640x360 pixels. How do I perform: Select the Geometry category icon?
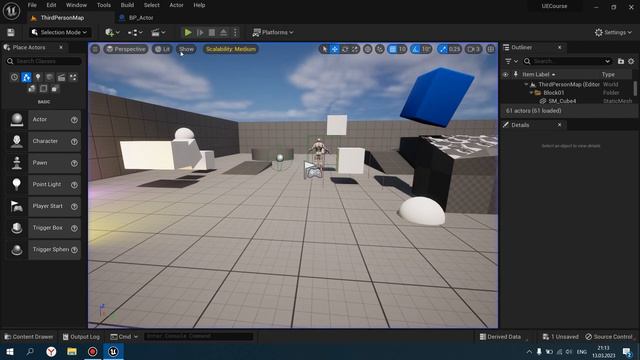tap(31, 89)
